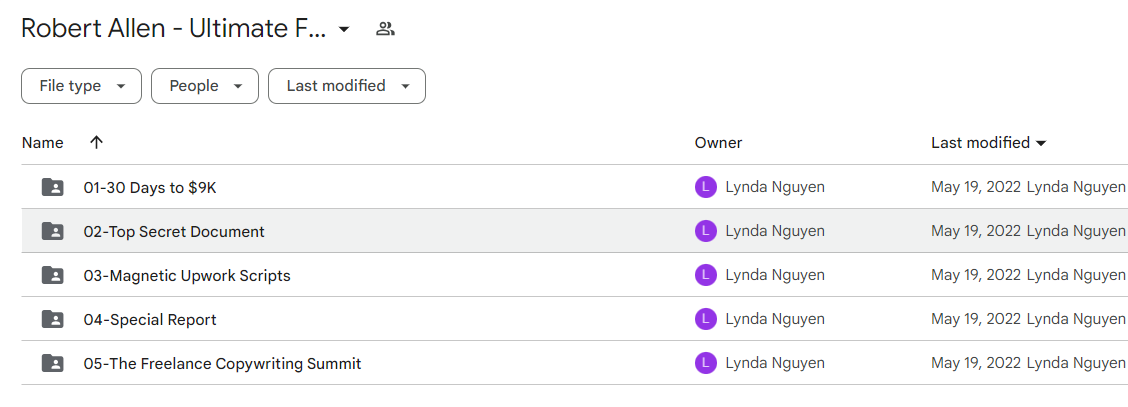The width and height of the screenshot is (1128, 407).
Task: Click the shared people icon beside folder title
Action: point(386,29)
